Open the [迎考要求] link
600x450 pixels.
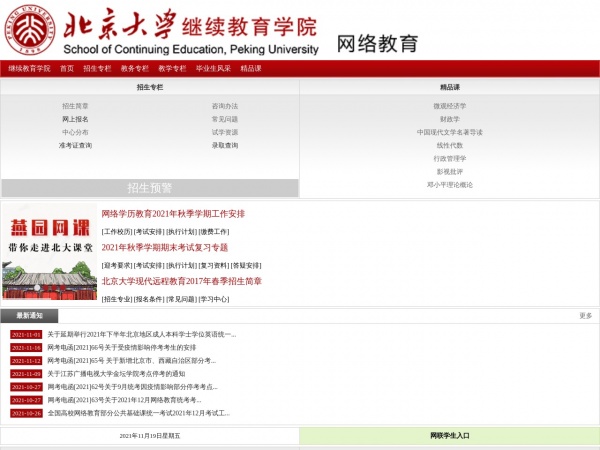pyautogui.click(x=117, y=265)
